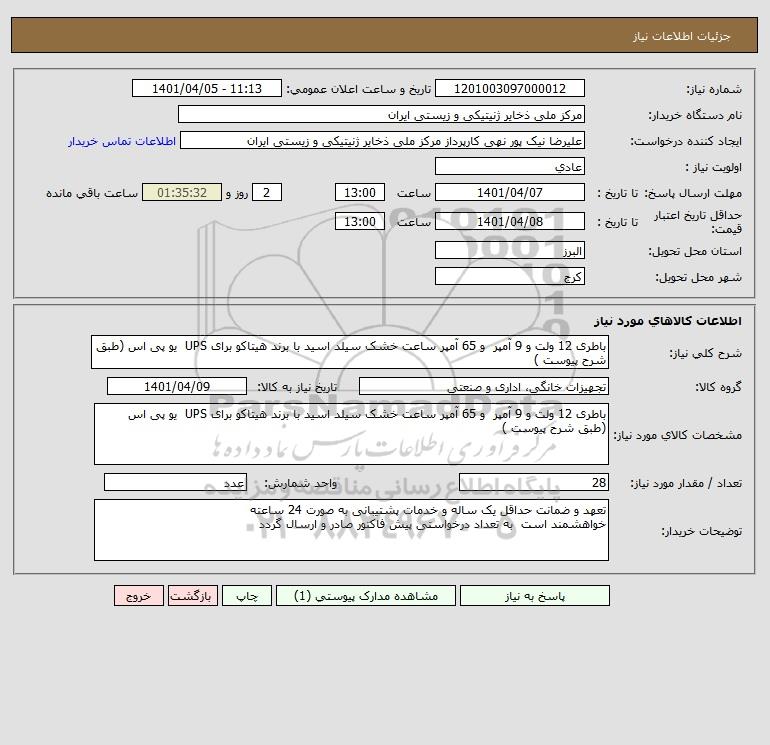Click the شماره نیاز label
Screen dimensions: 770x745
(714, 89)
